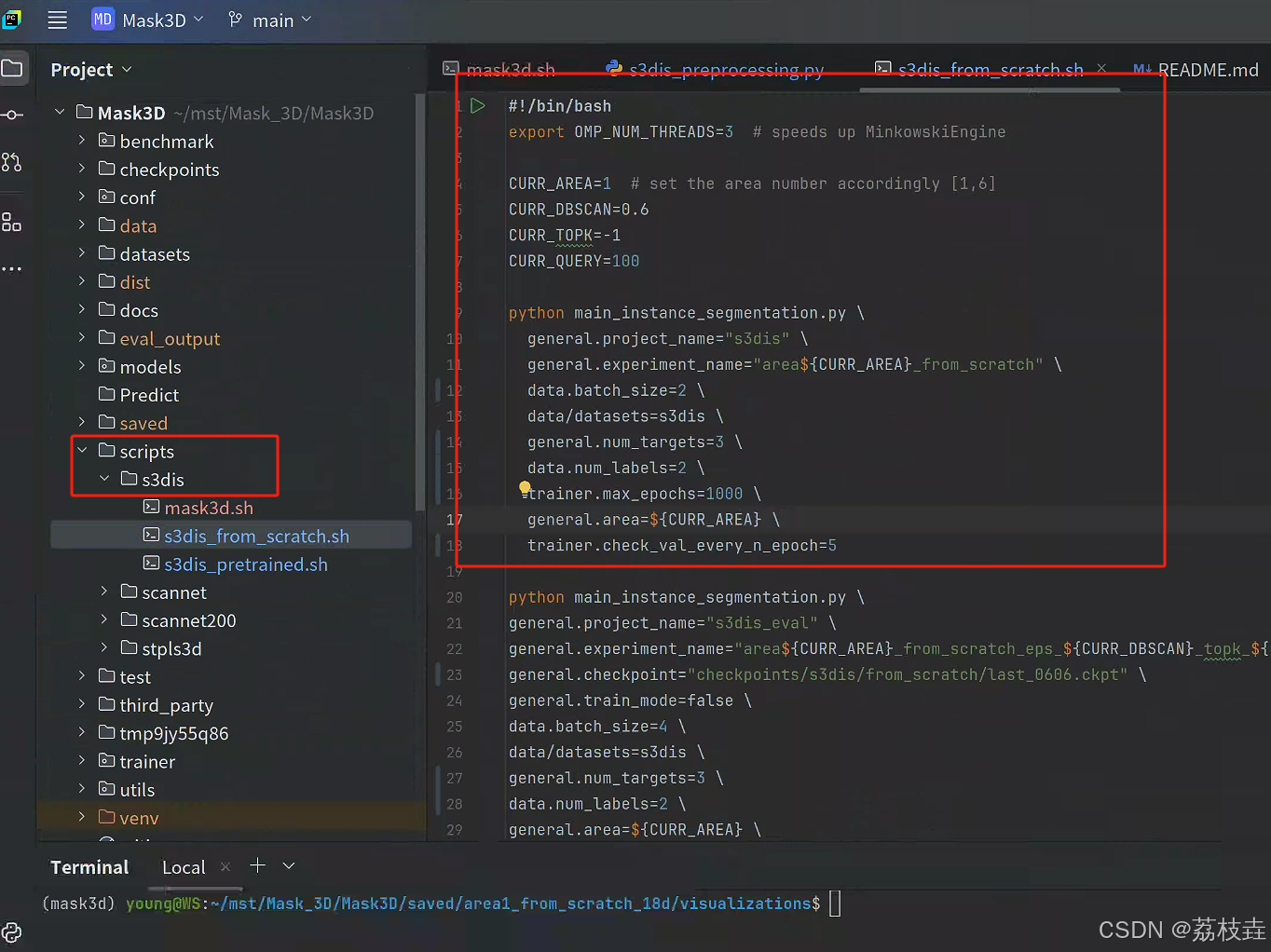Open Python Packages tool window at bottom-left

click(x=11, y=932)
